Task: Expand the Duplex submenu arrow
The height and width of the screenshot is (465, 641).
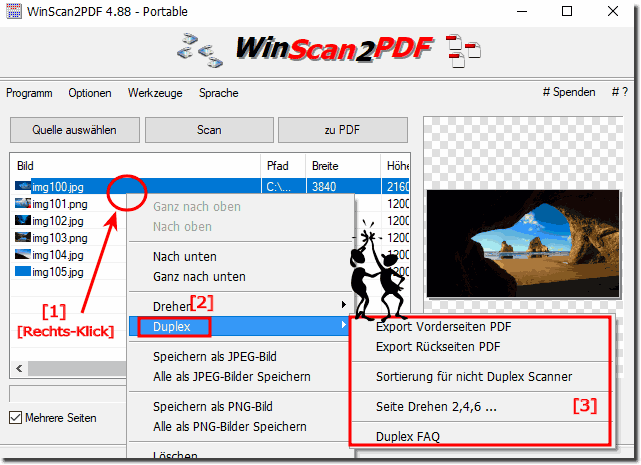Action: click(343, 325)
